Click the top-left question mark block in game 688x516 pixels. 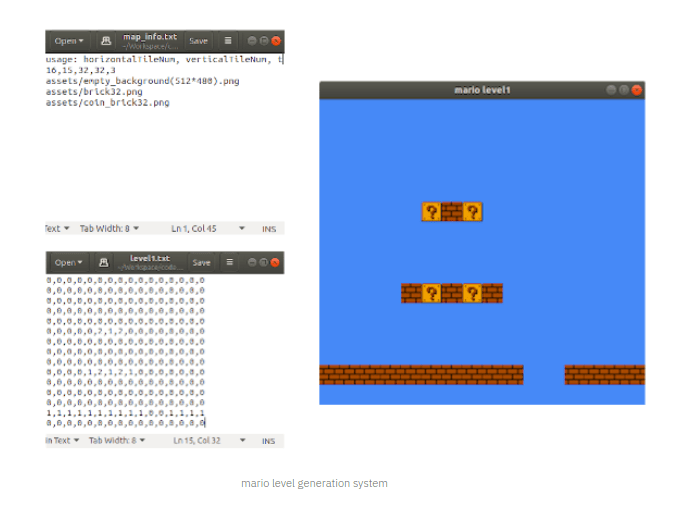[x=431, y=212]
